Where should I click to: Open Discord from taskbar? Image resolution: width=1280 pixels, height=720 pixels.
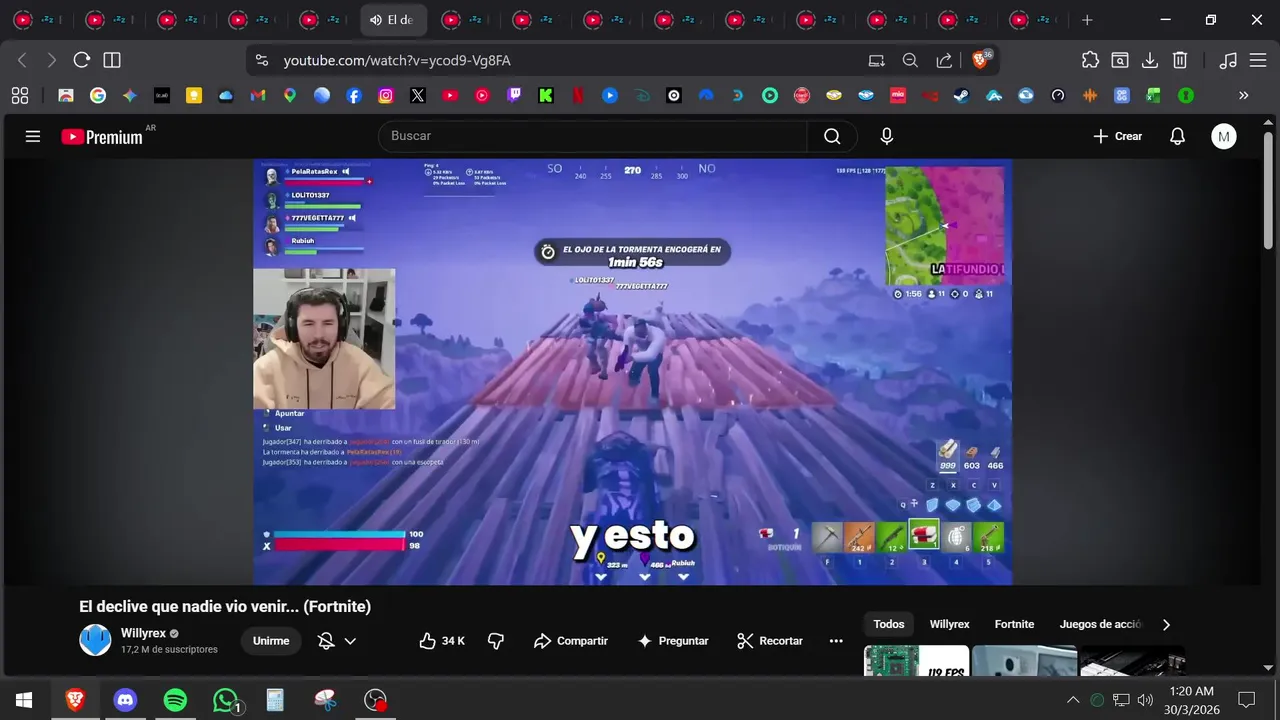[x=125, y=700]
